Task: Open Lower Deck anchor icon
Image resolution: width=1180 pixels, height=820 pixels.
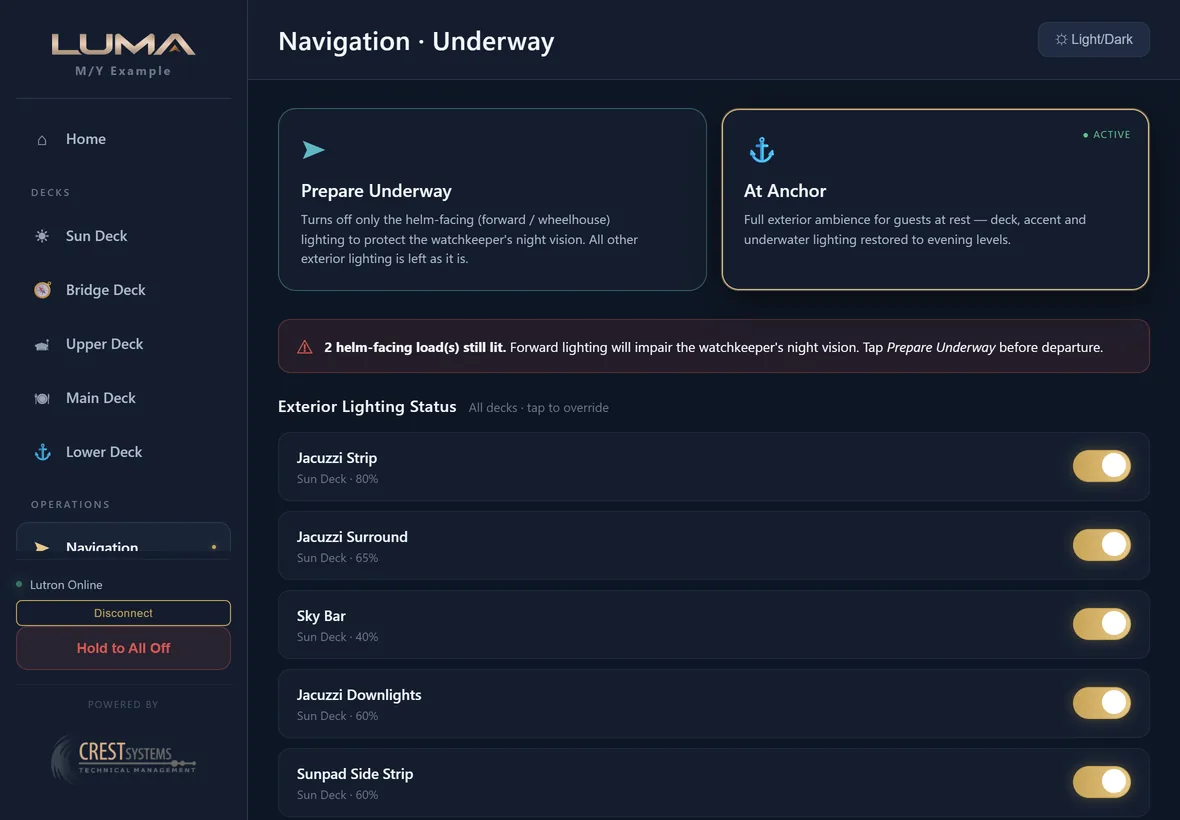Action: [x=42, y=452]
